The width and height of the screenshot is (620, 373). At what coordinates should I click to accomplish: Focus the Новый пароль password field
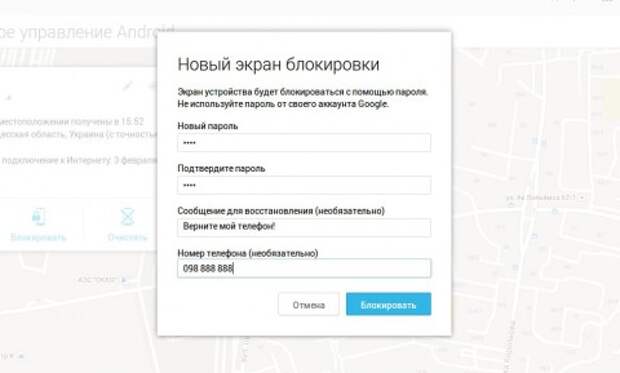[x=304, y=143]
